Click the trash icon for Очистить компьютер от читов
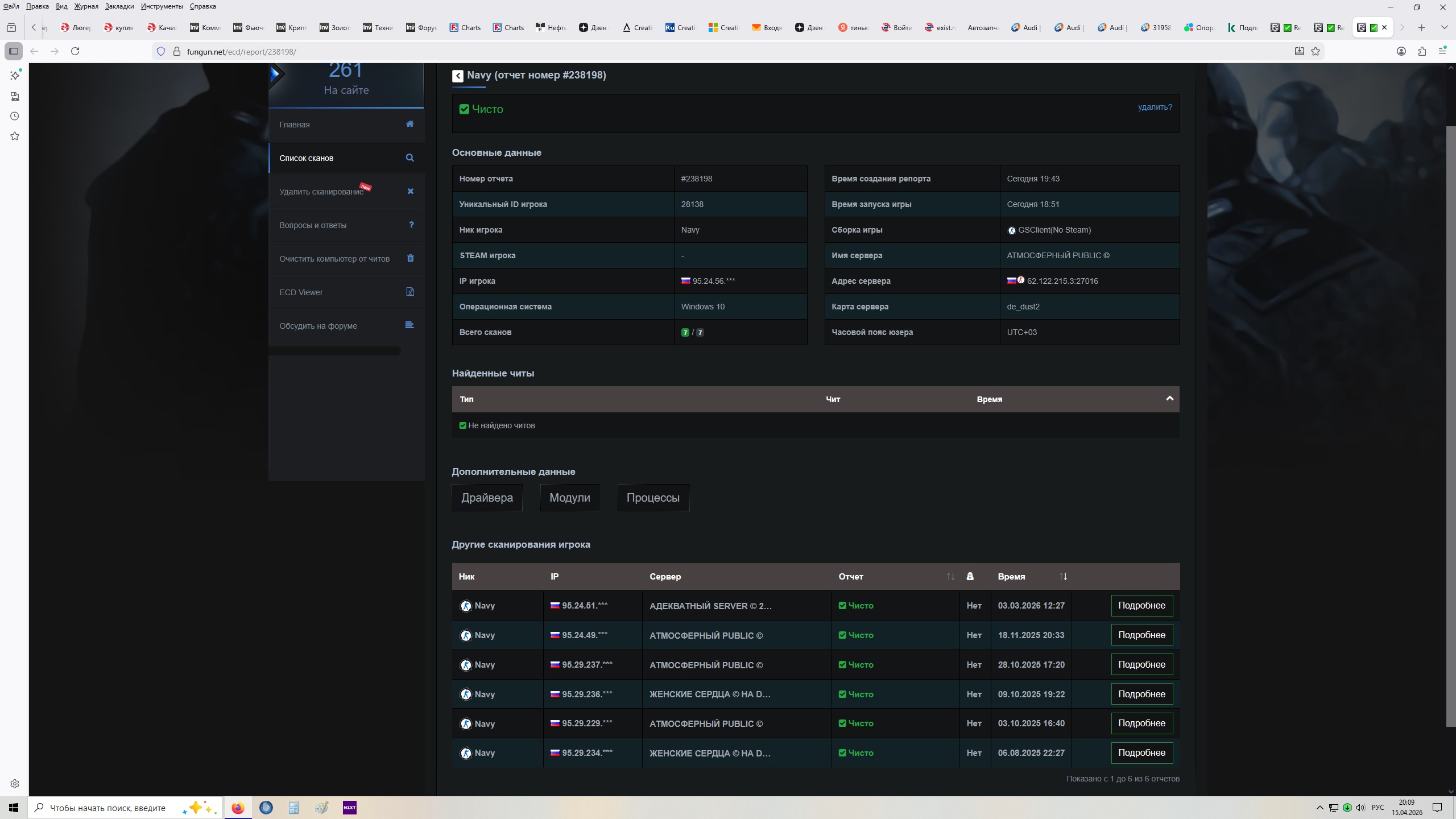The width and height of the screenshot is (1456, 819). click(x=410, y=258)
